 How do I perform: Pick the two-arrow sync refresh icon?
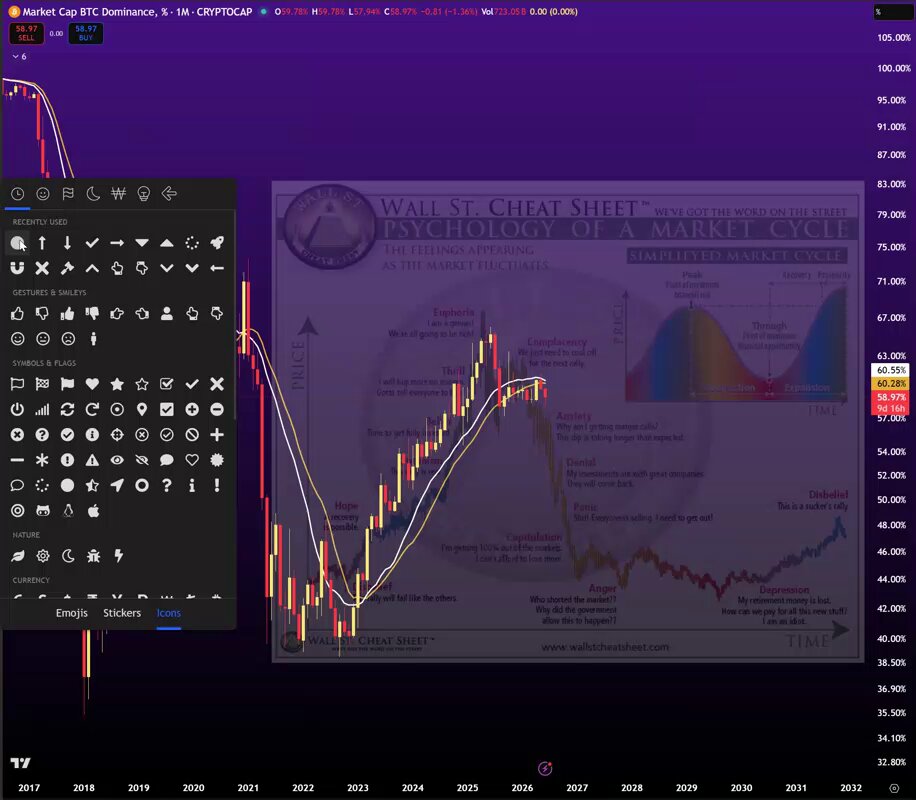click(67, 410)
